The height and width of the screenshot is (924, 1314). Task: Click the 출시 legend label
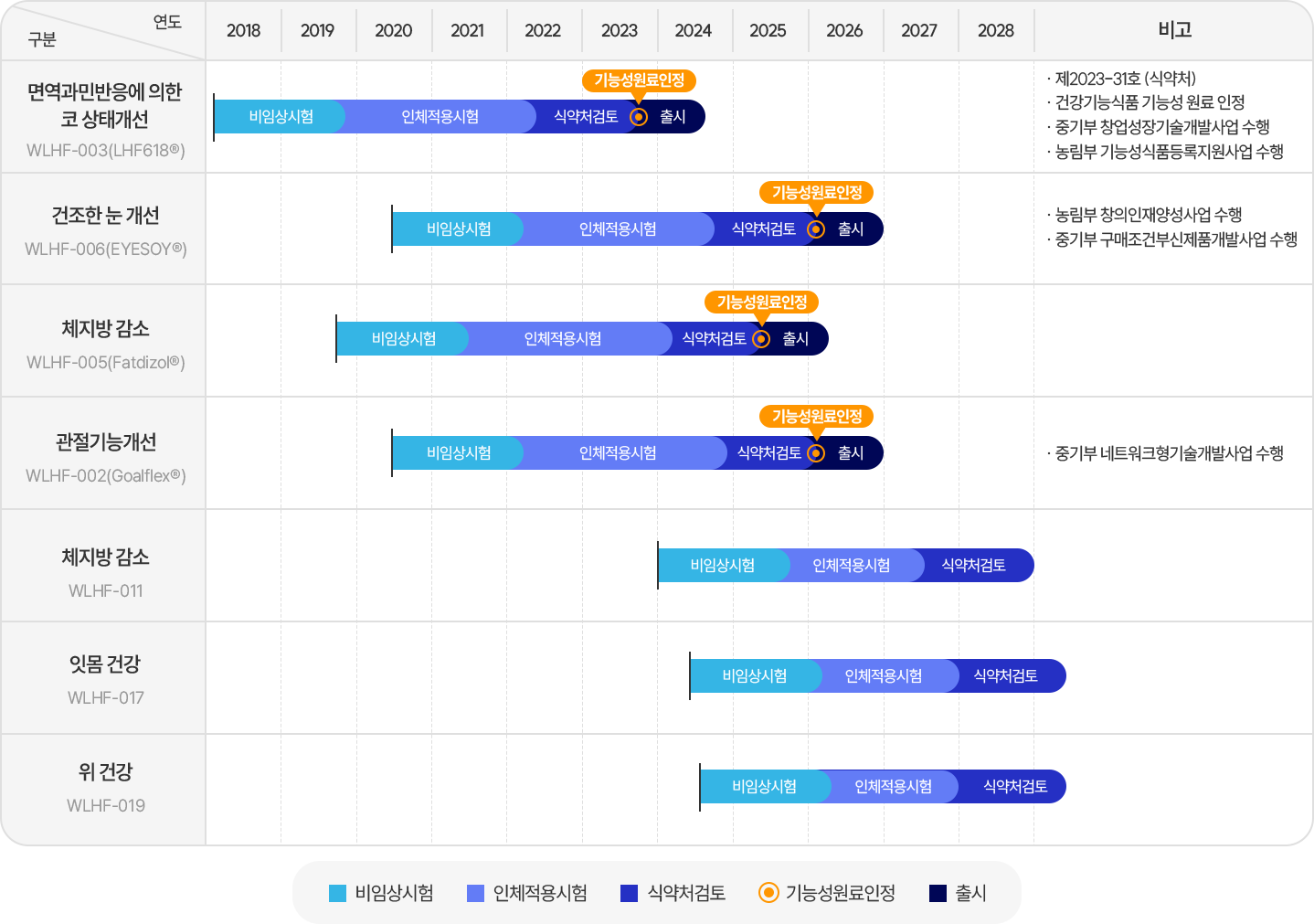[x=970, y=893]
